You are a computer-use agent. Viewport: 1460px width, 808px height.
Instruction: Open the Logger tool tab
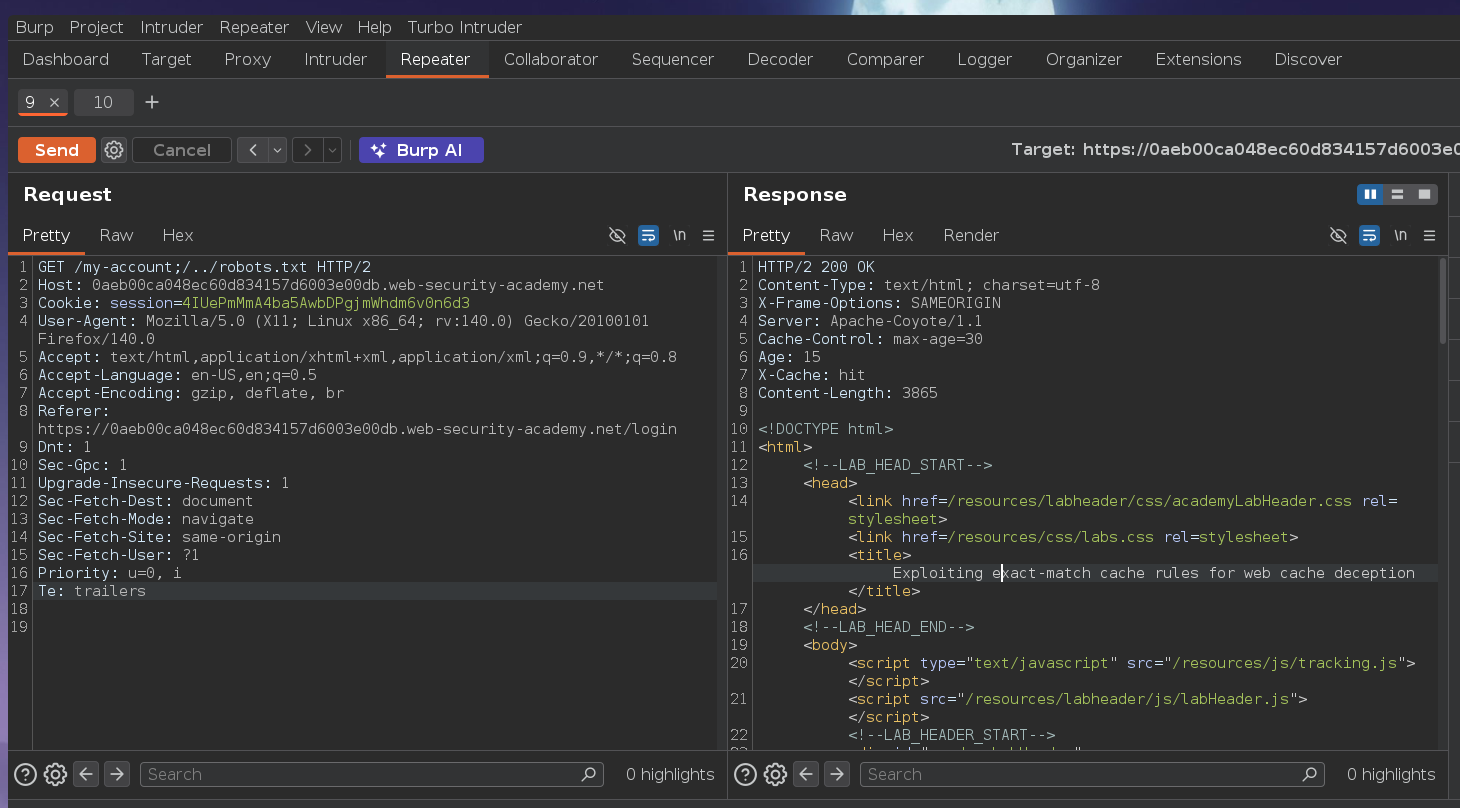click(985, 59)
